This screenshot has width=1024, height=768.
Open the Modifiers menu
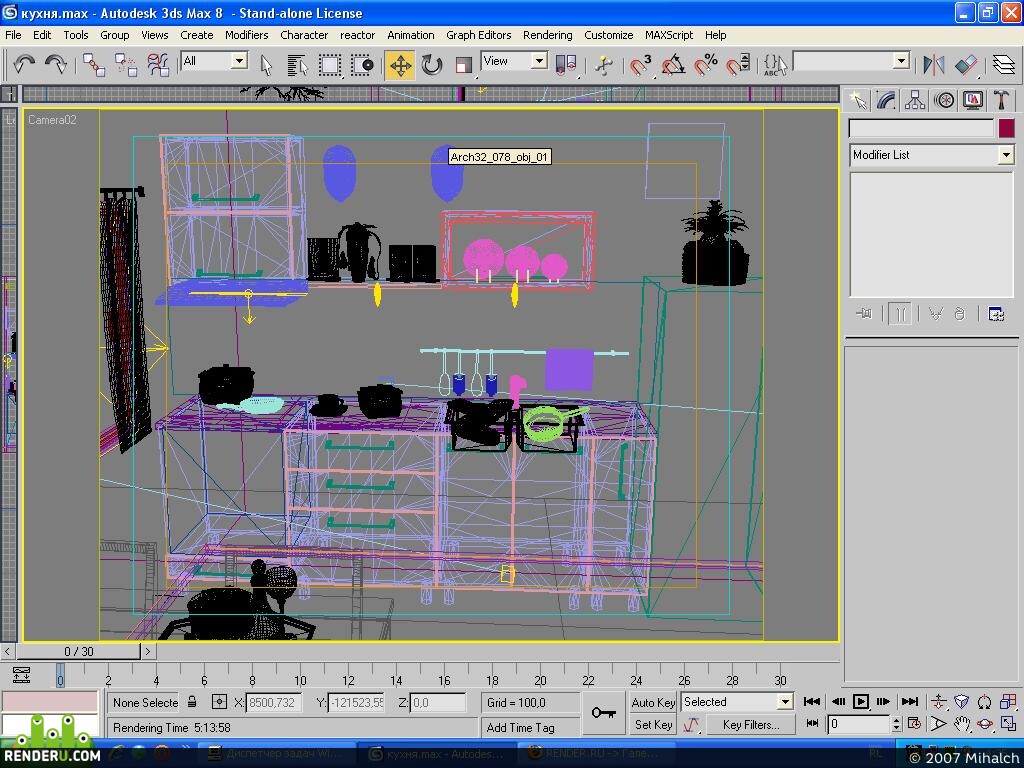point(246,35)
